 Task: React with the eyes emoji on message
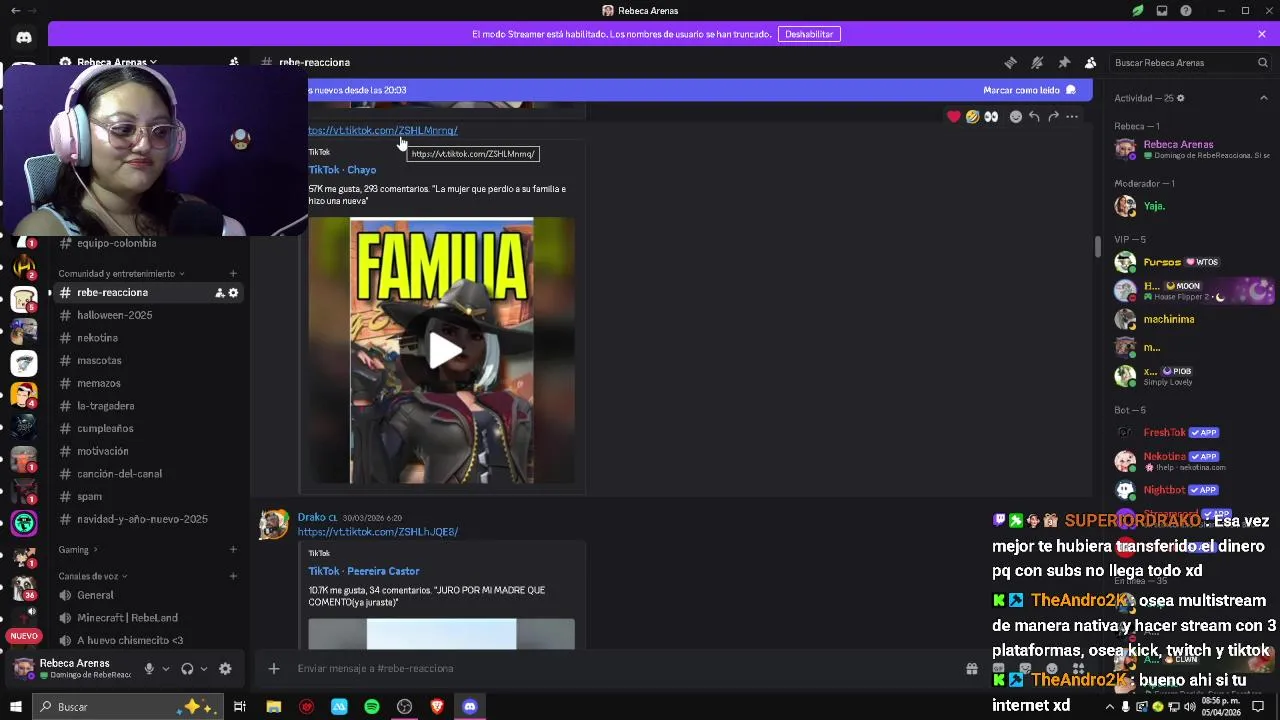click(x=991, y=117)
